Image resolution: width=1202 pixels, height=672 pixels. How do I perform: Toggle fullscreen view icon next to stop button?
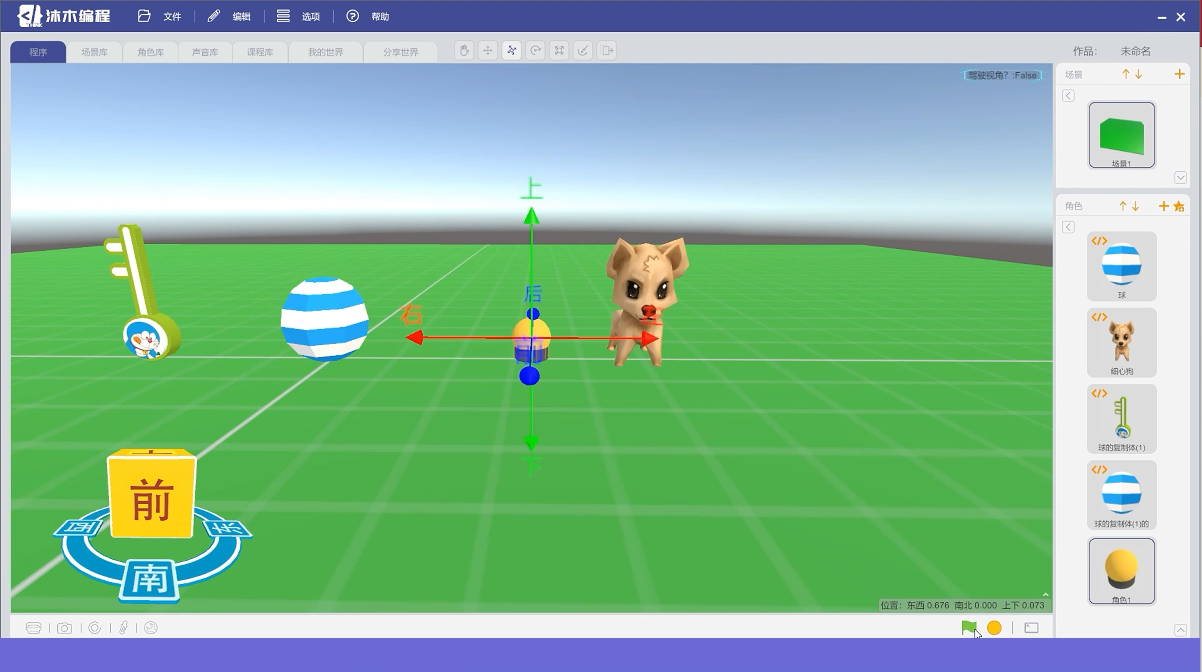point(1031,628)
